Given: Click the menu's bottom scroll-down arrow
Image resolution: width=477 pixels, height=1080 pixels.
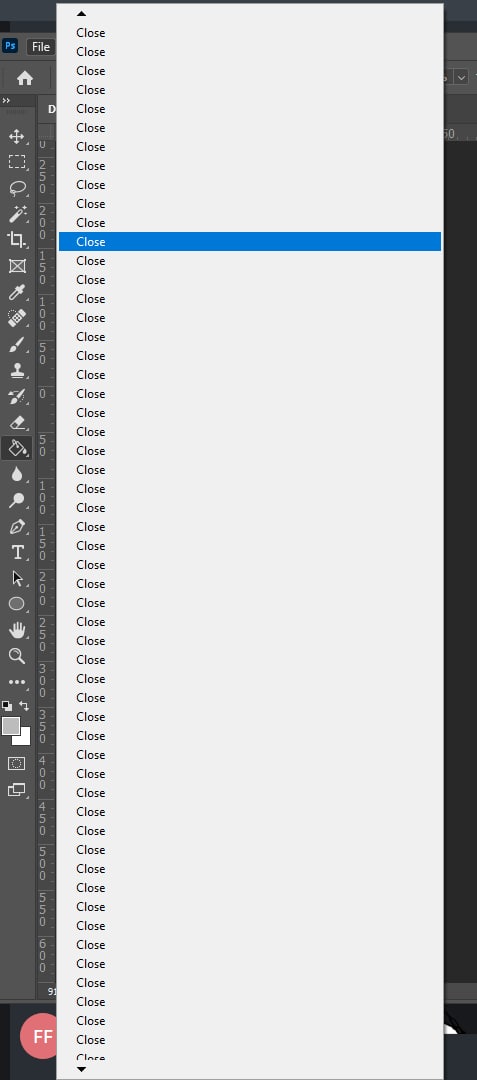Looking at the screenshot, I should [81, 1069].
